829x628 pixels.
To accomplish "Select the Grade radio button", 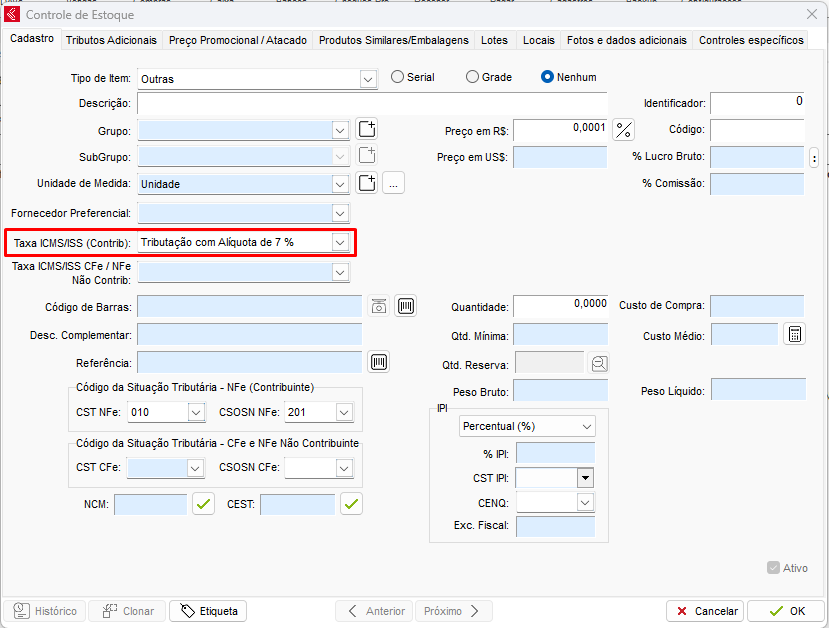I will (x=473, y=77).
